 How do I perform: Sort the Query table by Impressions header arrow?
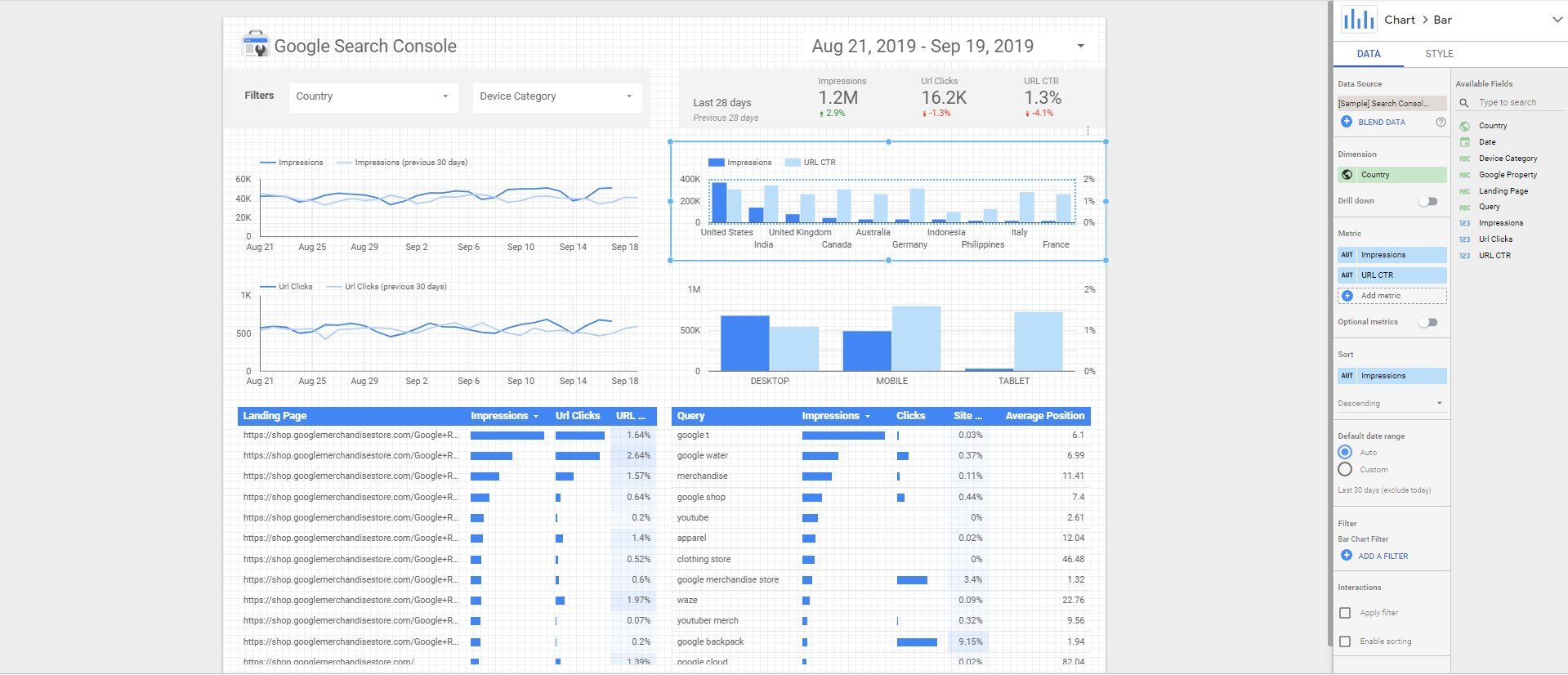pos(867,416)
